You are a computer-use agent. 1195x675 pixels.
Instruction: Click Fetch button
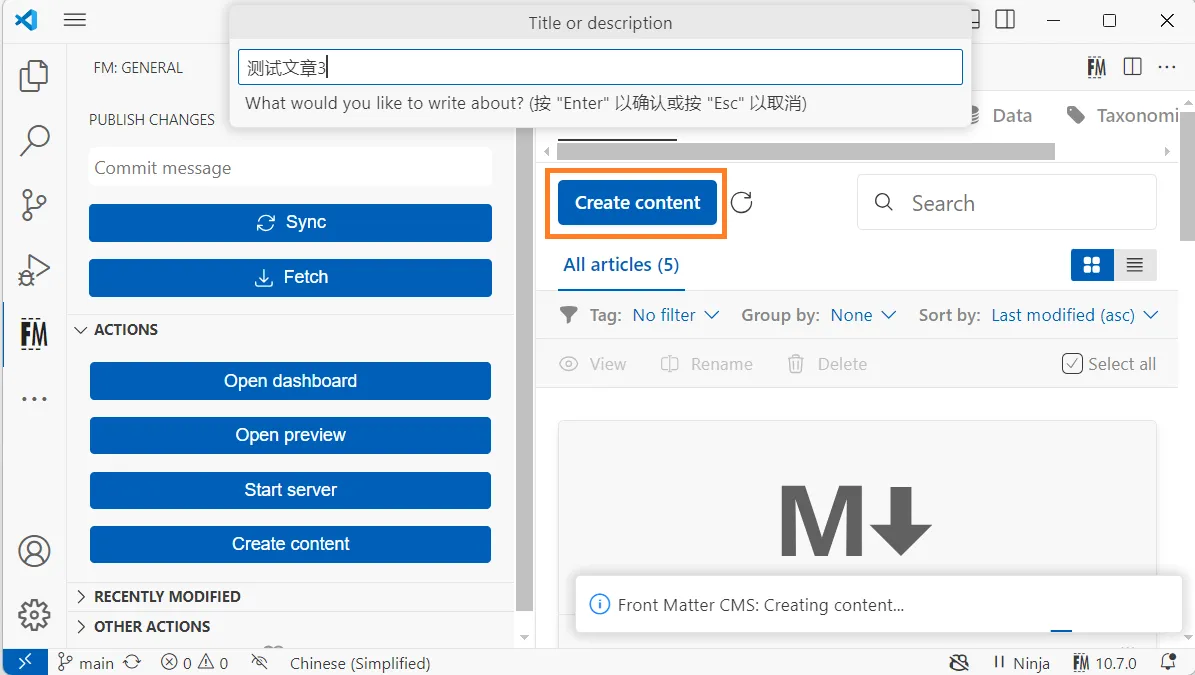pos(290,277)
